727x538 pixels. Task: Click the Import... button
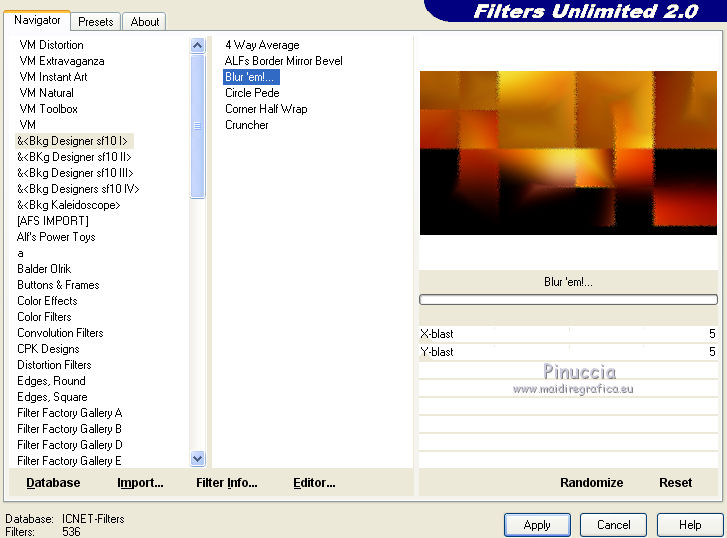pos(140,483)
